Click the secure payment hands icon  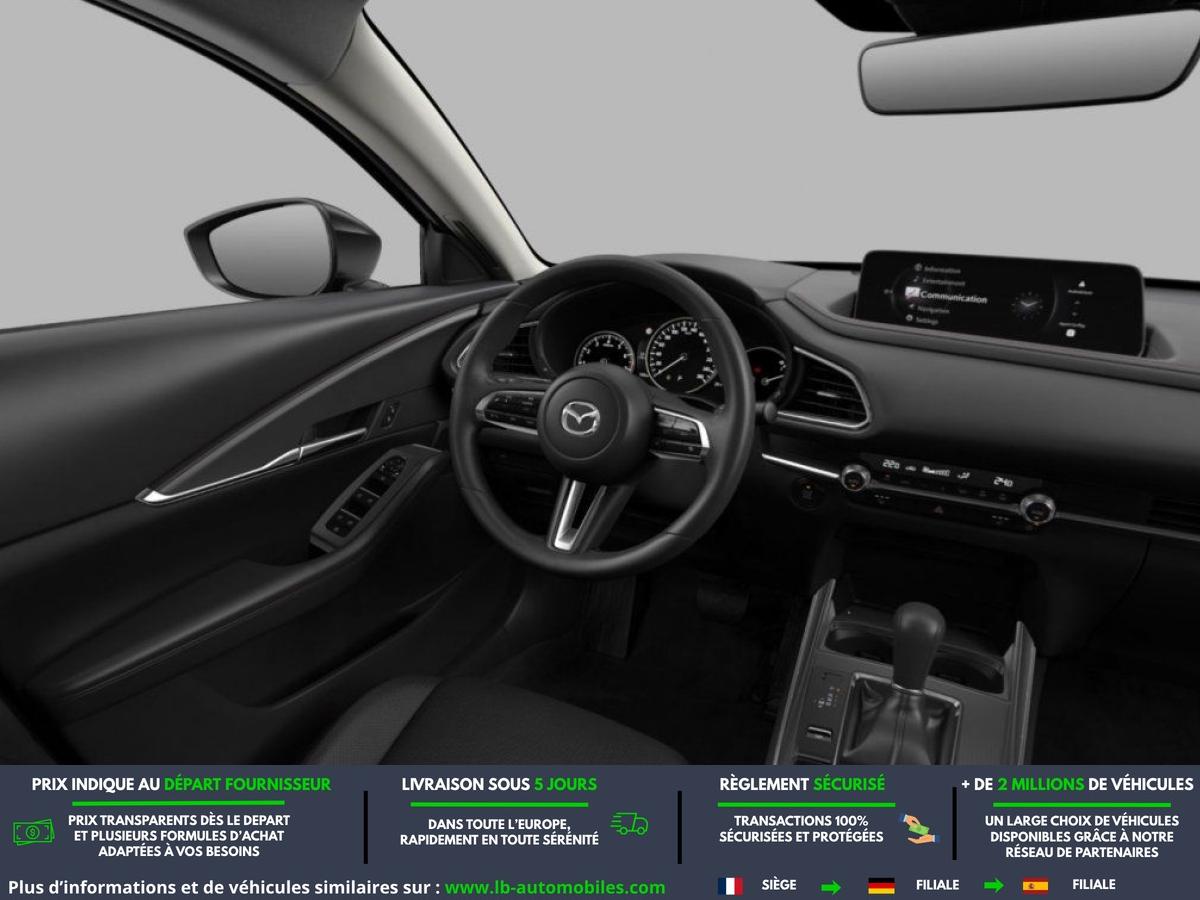(915, 828)
